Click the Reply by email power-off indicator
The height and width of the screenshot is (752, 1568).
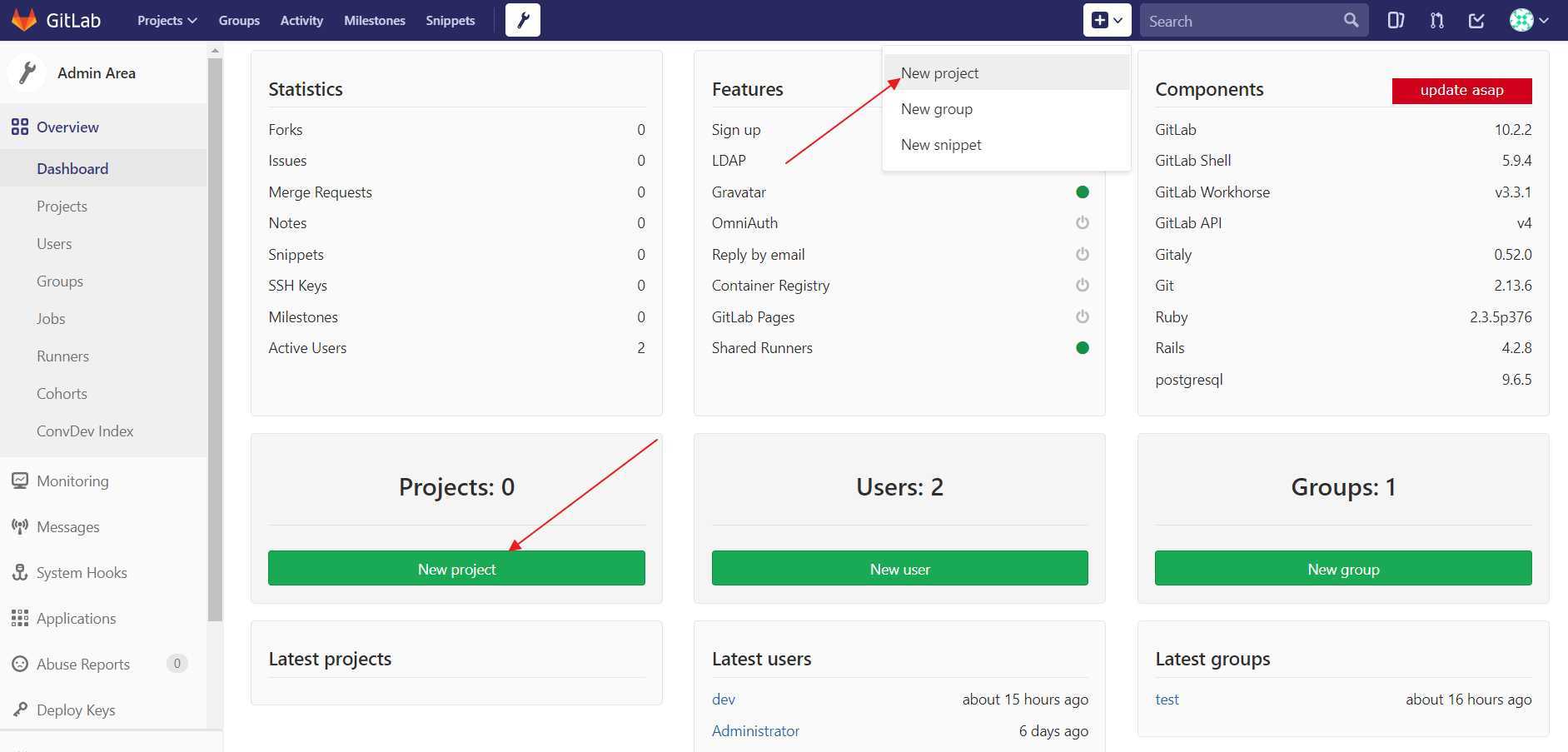point(1083,254)
